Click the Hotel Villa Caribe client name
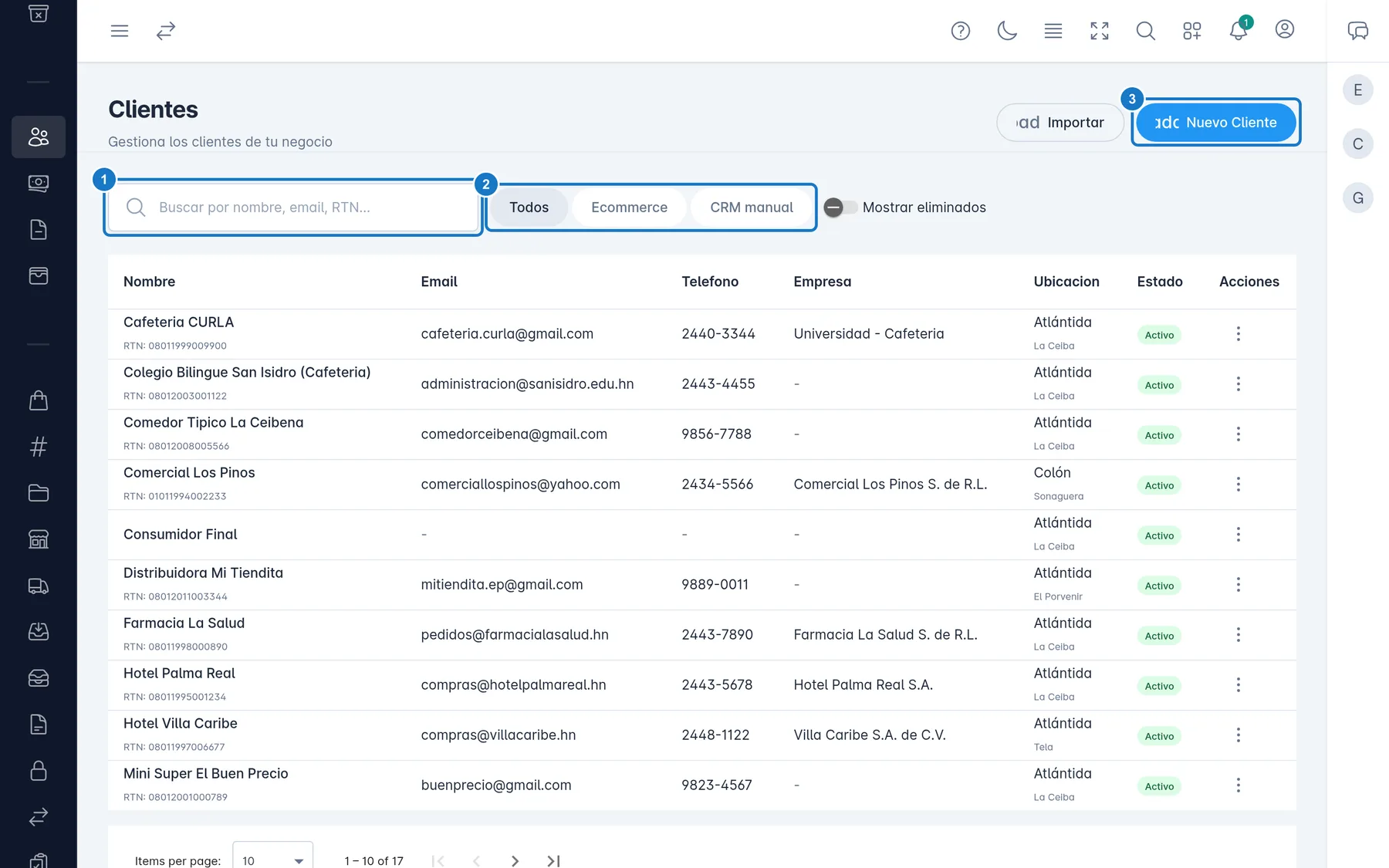1389x868 pixels. tap(181, 724)
